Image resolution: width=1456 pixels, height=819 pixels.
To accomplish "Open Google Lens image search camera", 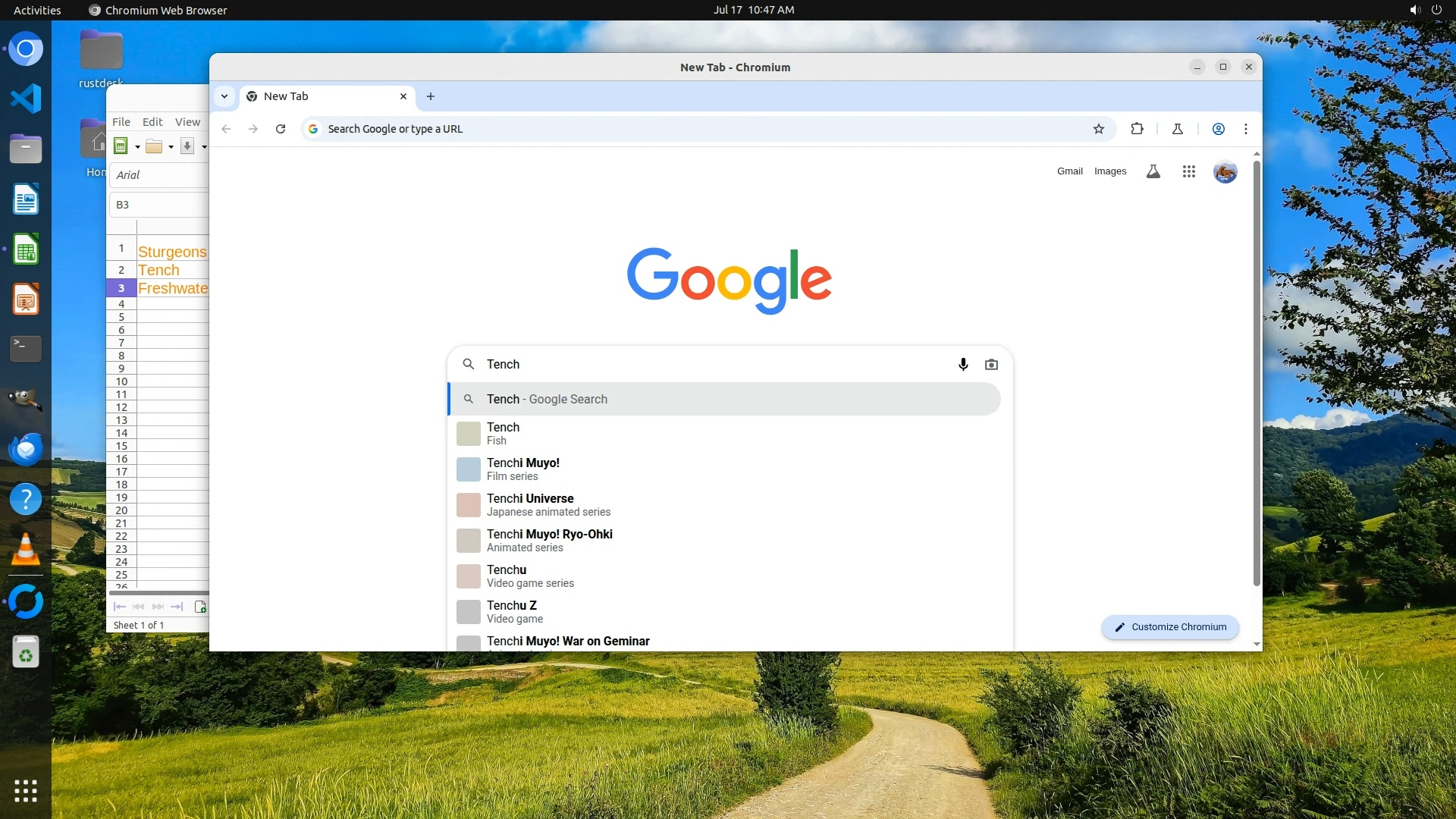I will [991, 365].
